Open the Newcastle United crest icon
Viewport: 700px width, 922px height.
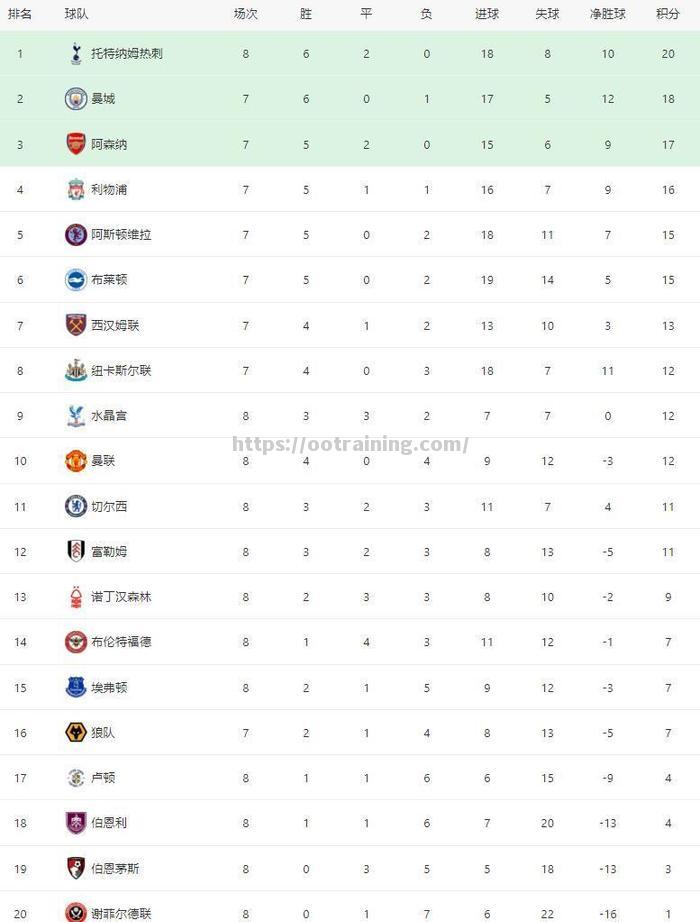pos(75,370)
